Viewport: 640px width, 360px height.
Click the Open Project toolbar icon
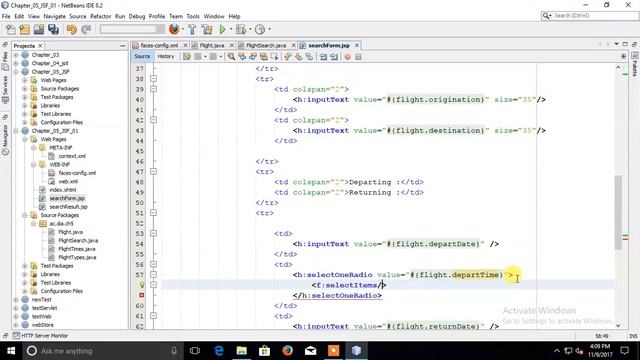click(x=39, y=29)
